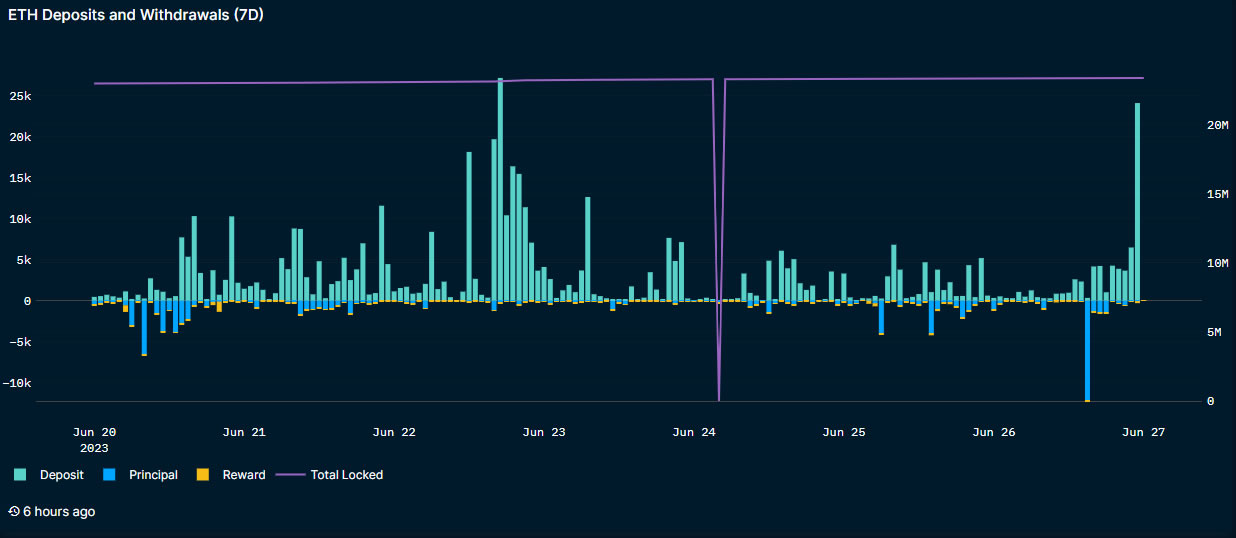Click the bottom of the Total Locked line dip

719,399
